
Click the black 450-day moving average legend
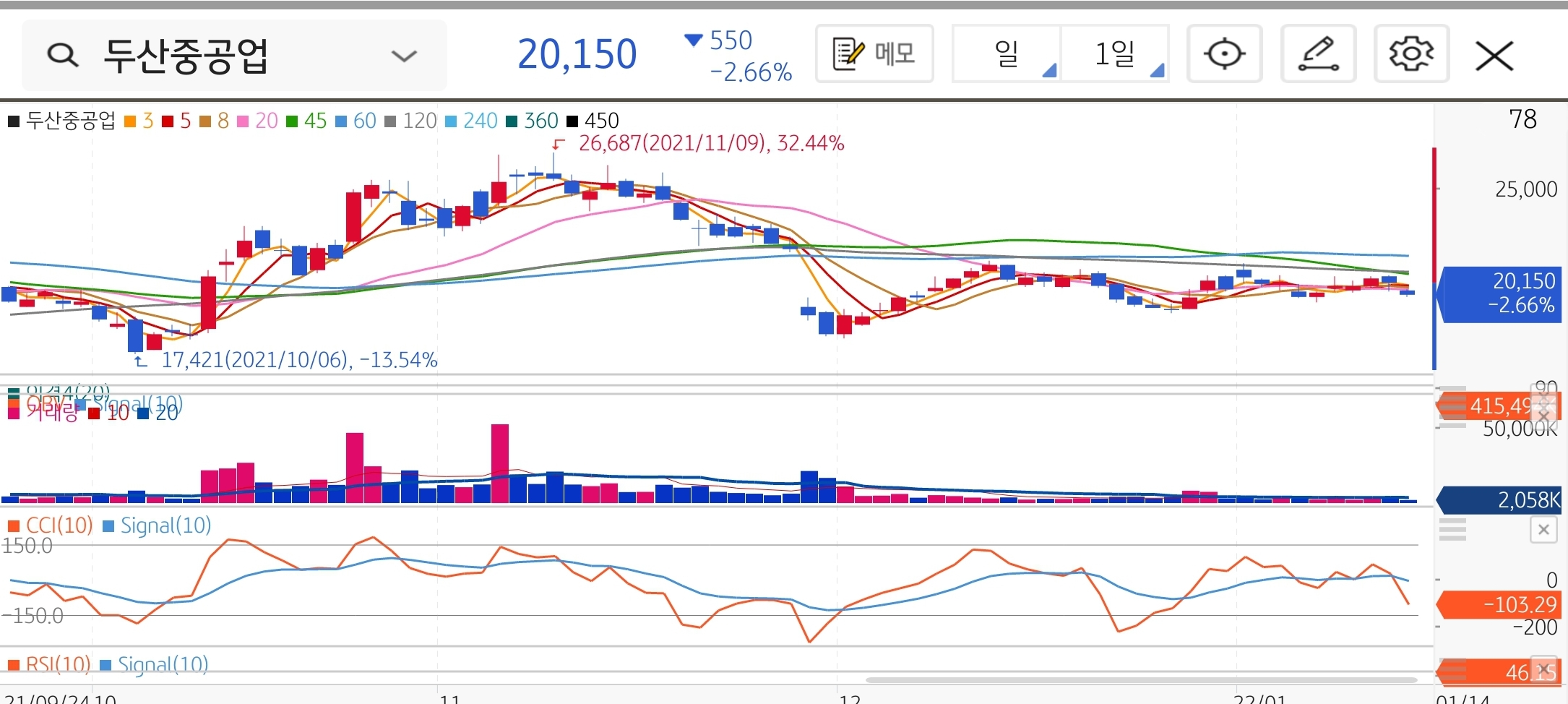click(x=593, y=121)
